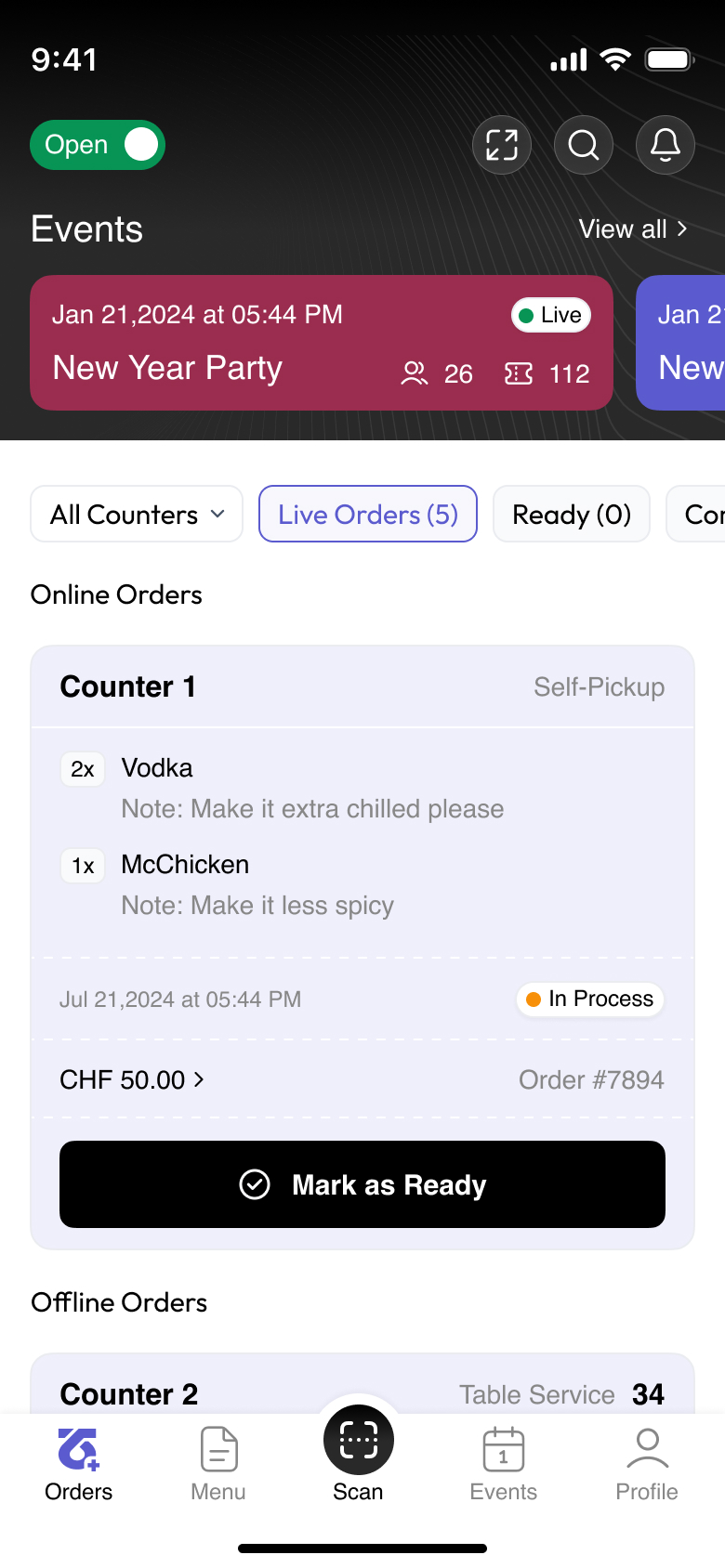
Task: Tap the ticket count icon on event
Action: coord(519,373)
